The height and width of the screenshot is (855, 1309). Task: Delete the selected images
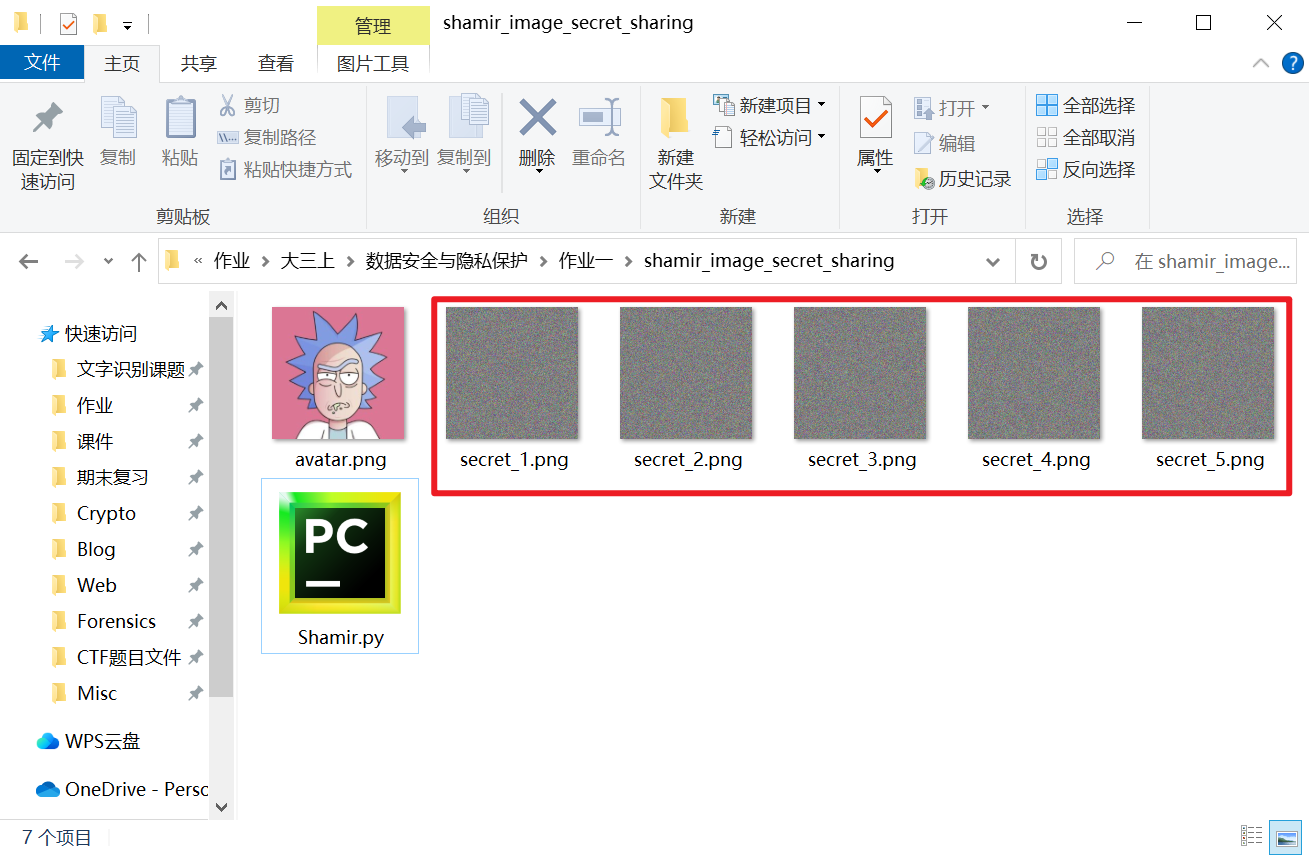point(537,130)
